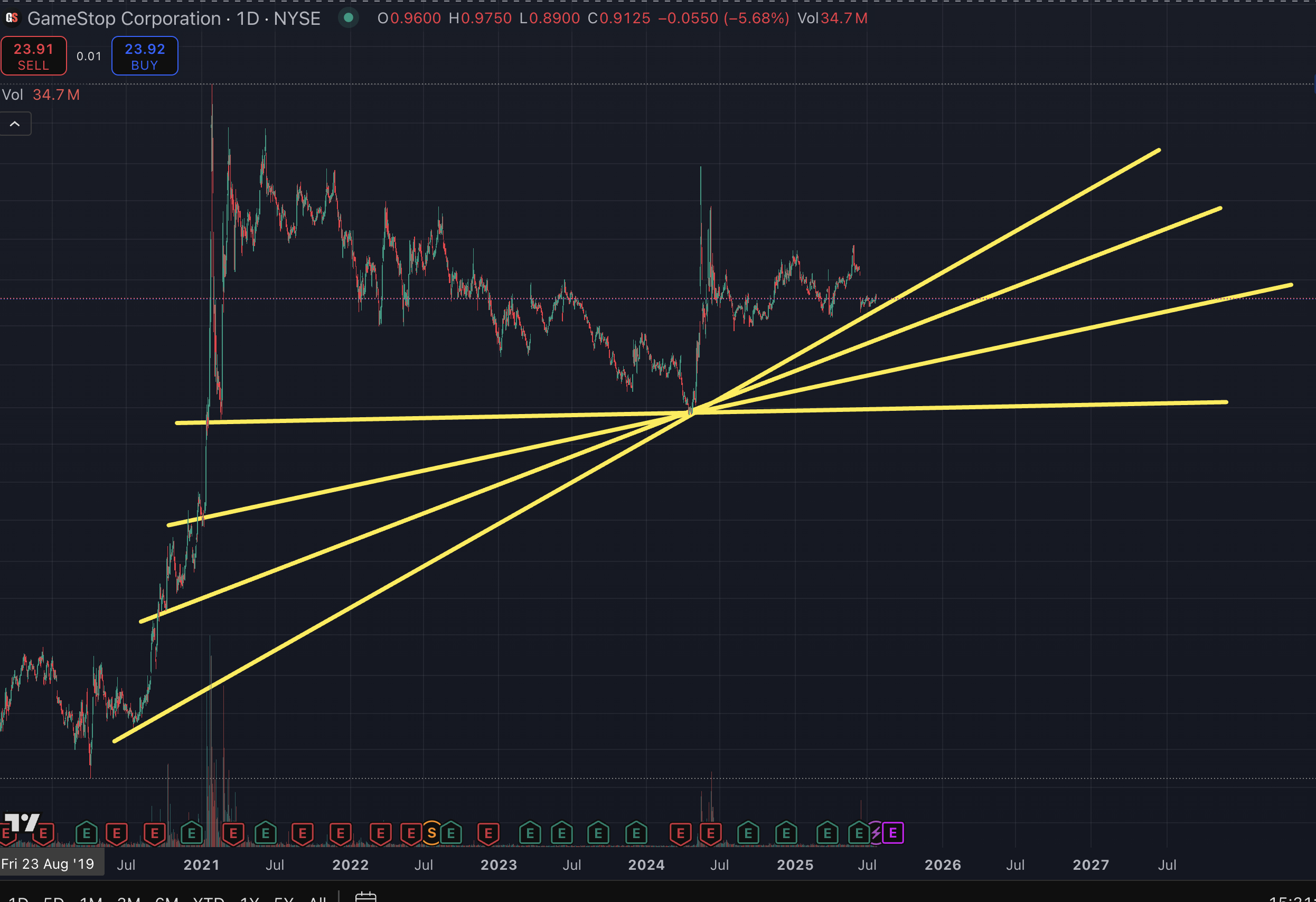Click the −0.0550 (−5.68%) change value
Image resolution: width=1316 pixels, height=902 pixels.
point(723,18)
